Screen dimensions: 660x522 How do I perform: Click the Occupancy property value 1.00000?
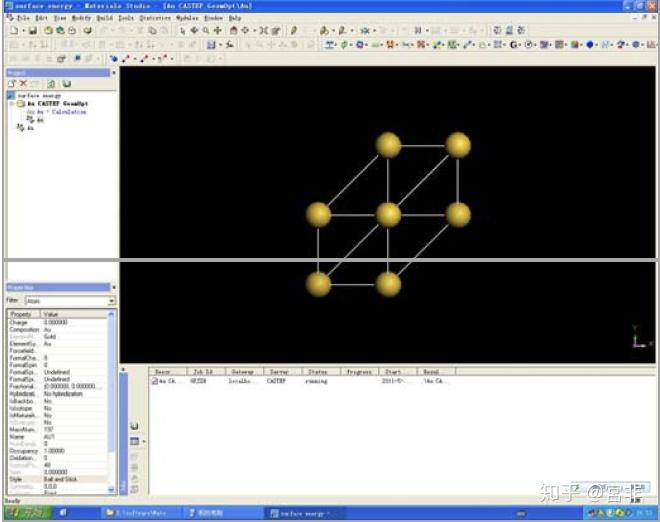(x=54, y=450)
